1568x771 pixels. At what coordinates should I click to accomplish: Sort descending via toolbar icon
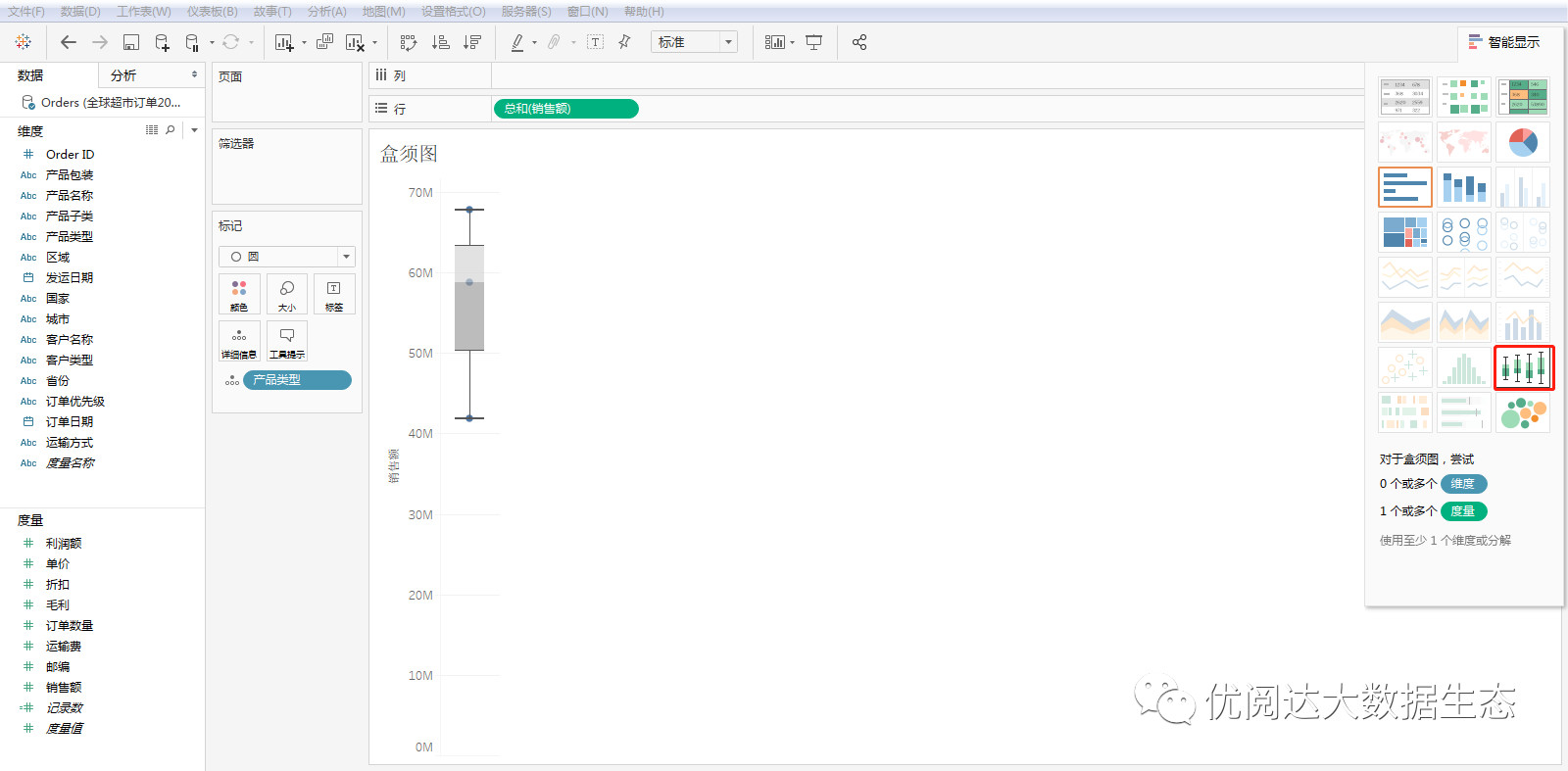[472, 42]
